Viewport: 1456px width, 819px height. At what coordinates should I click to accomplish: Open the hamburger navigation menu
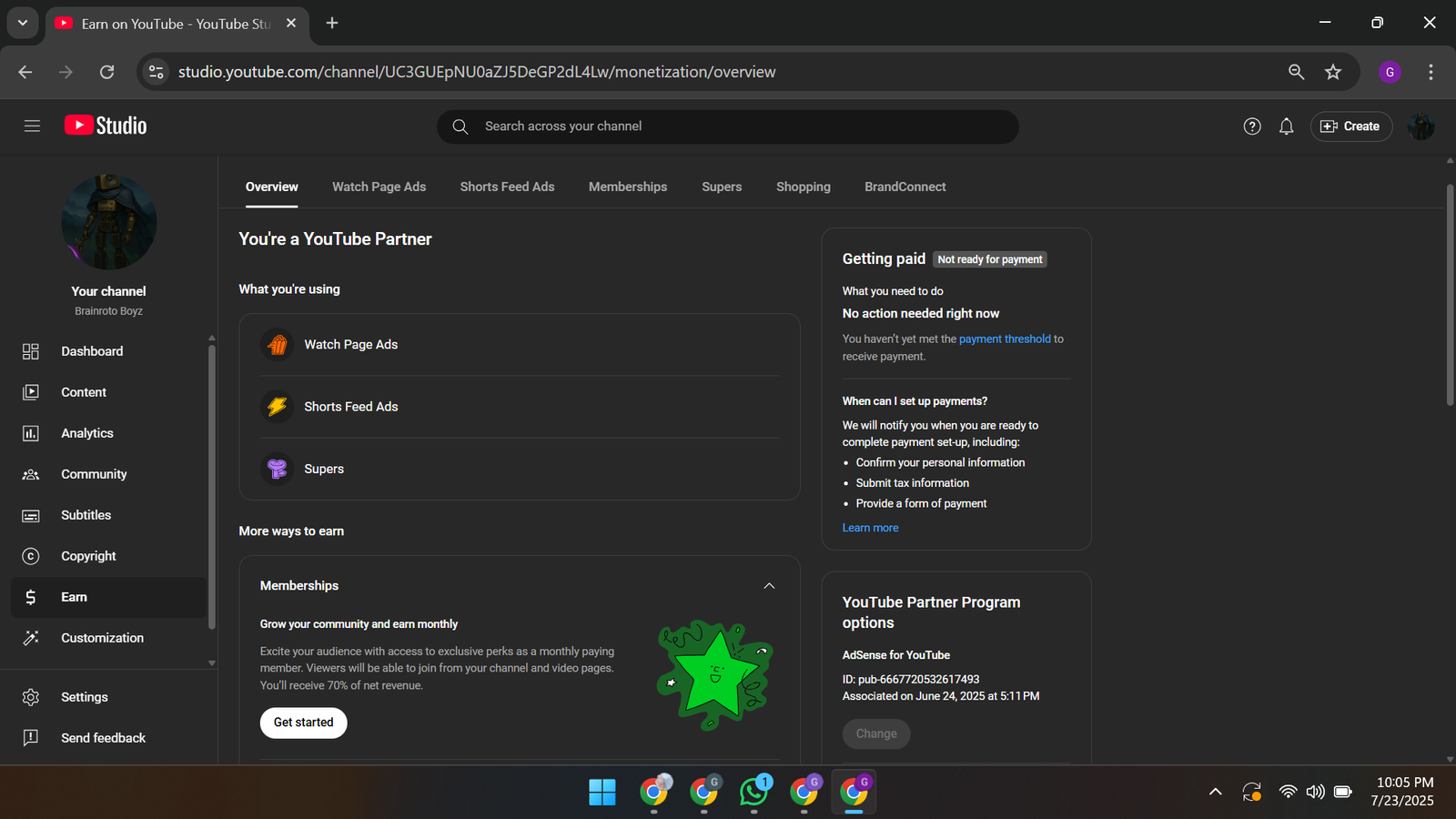32,126
